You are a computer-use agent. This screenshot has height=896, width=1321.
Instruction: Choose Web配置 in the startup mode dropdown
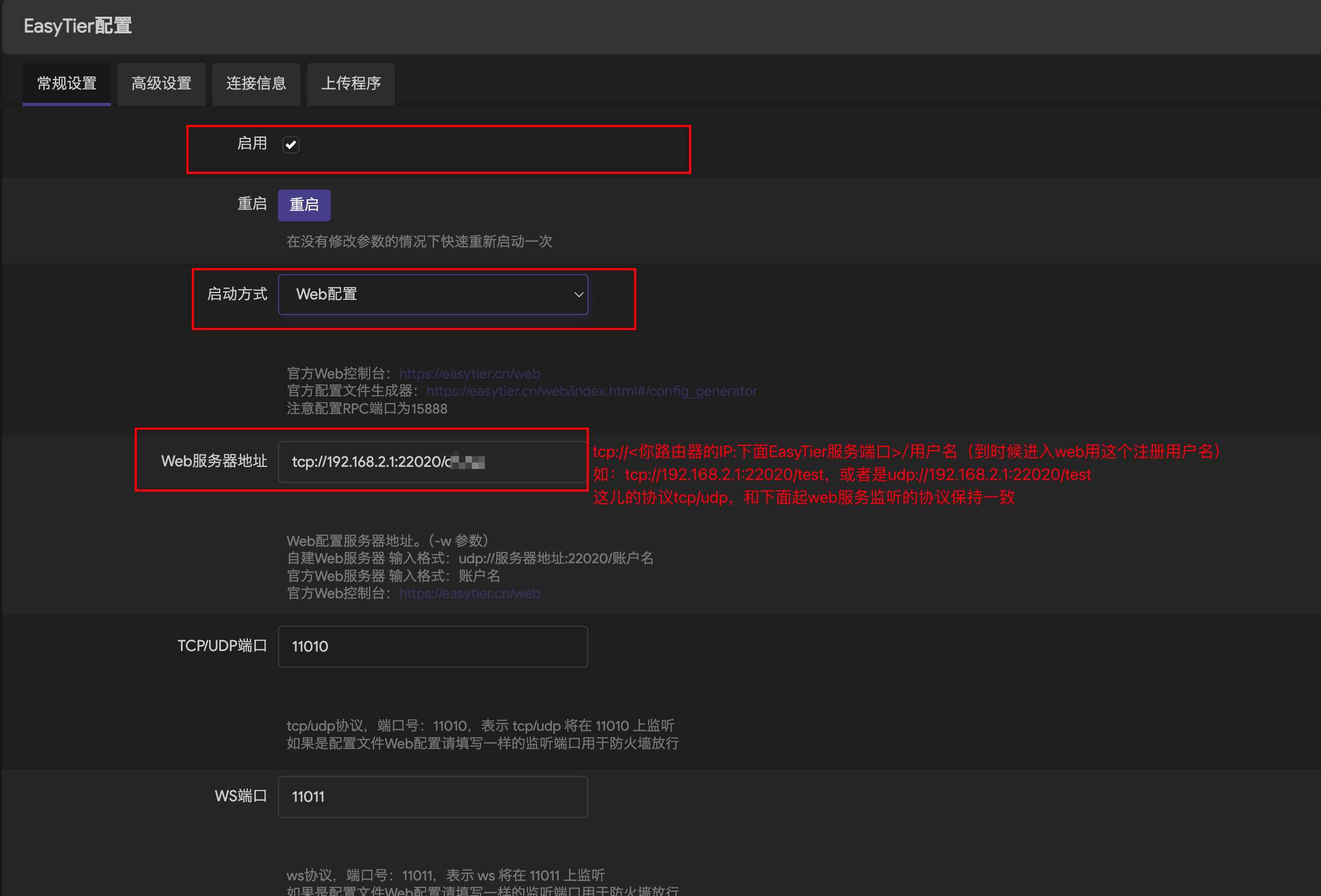click(433, 295)
